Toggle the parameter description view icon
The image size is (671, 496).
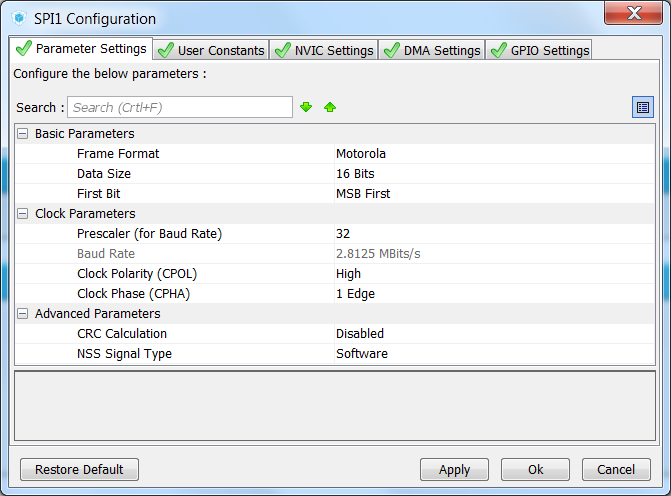(643, 107)
